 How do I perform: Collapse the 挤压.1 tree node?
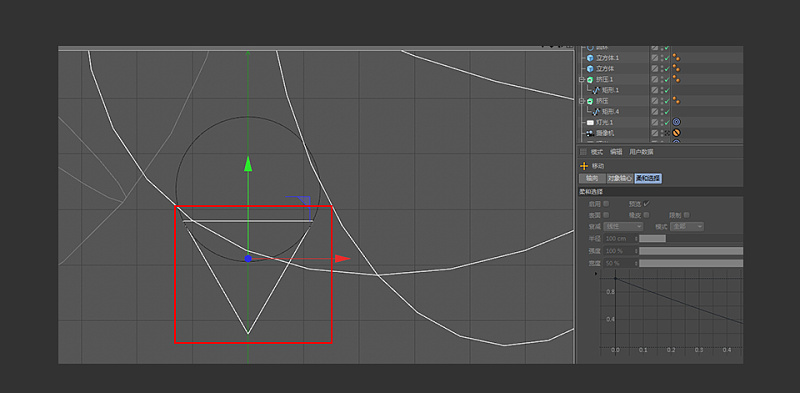point(582,80)
